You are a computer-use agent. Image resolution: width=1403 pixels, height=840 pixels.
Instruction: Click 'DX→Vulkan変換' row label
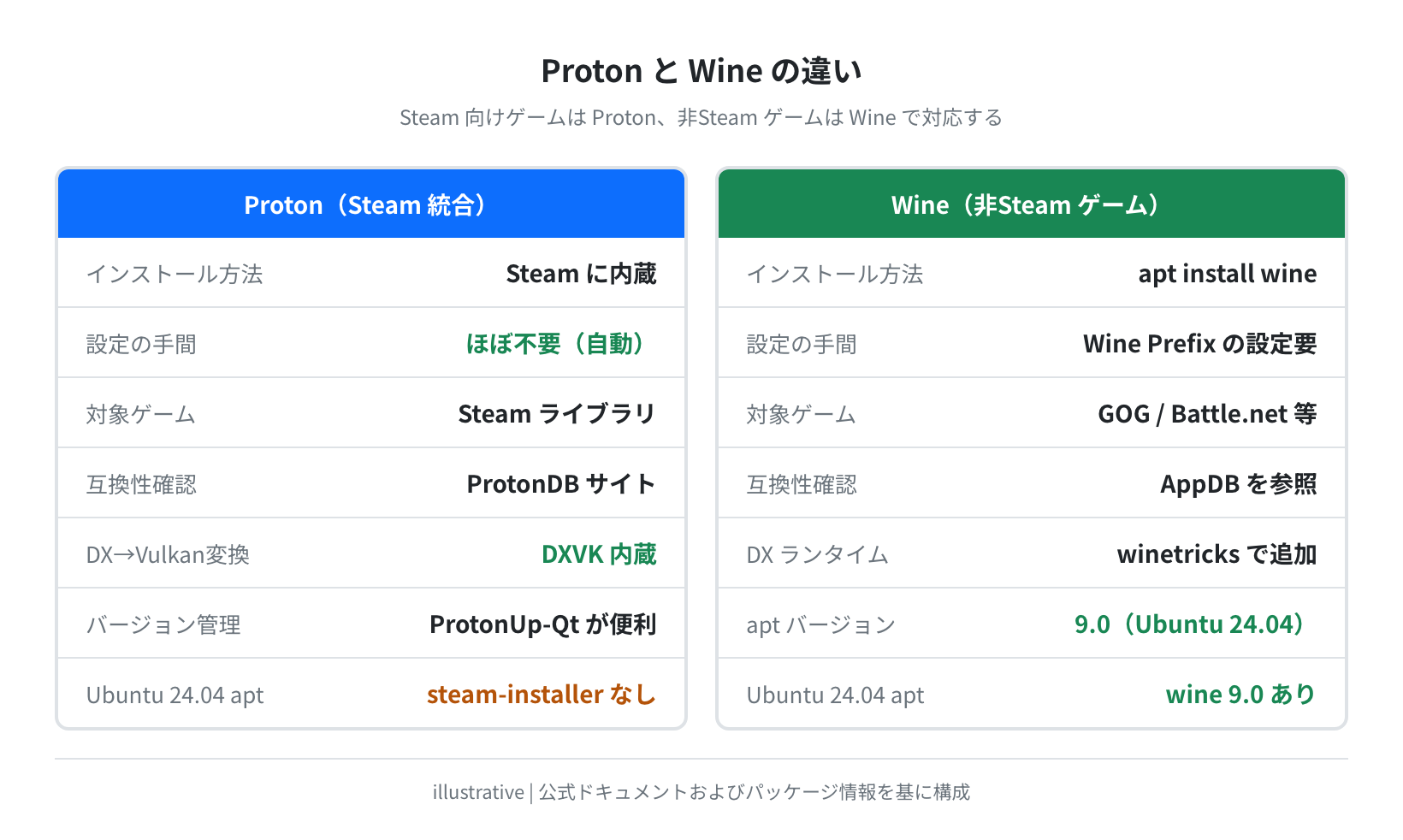point(168,554)
